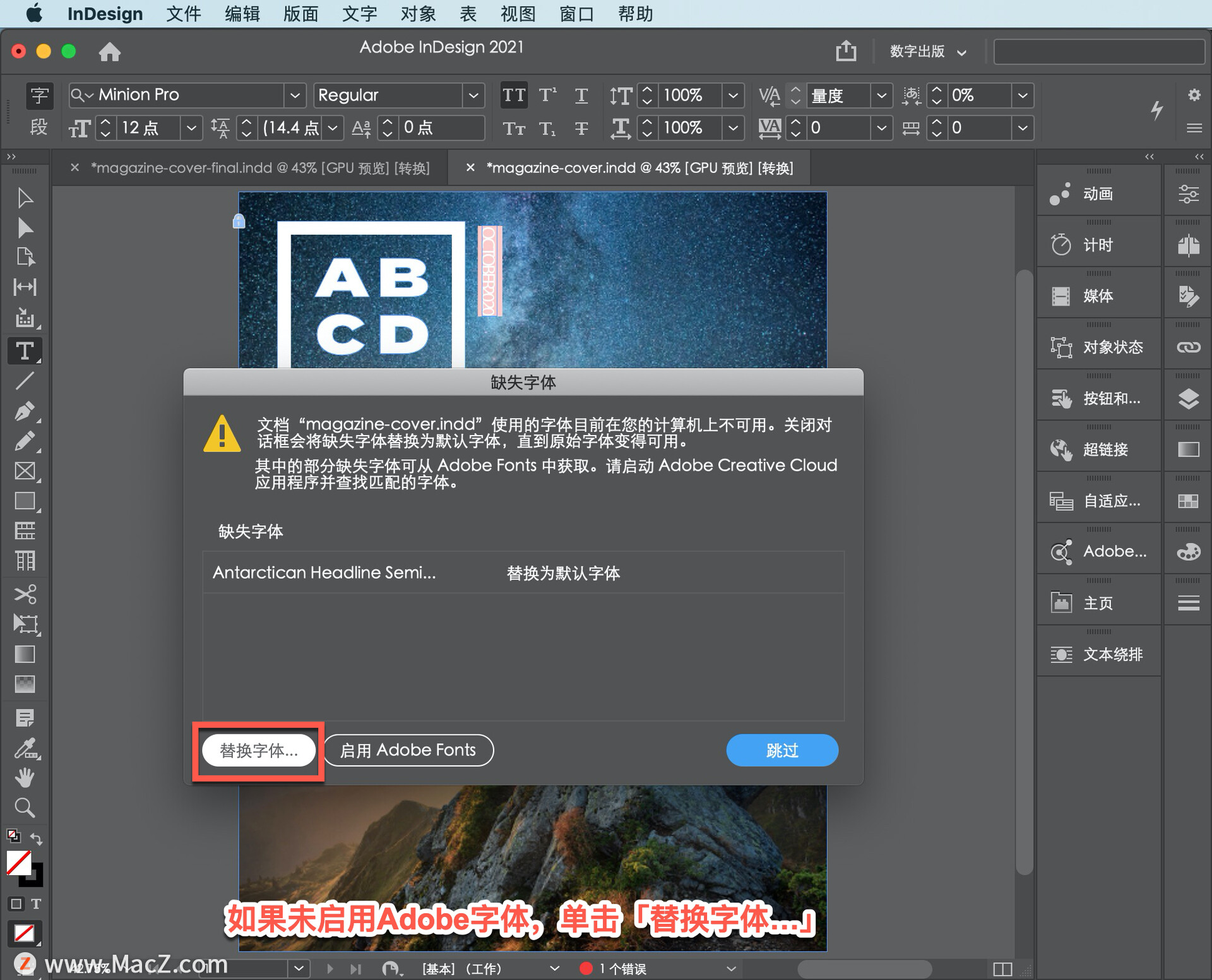This screenshot has height=980, width=1212.
Task: Click the 替换字体... button
Action: [259, 750]
